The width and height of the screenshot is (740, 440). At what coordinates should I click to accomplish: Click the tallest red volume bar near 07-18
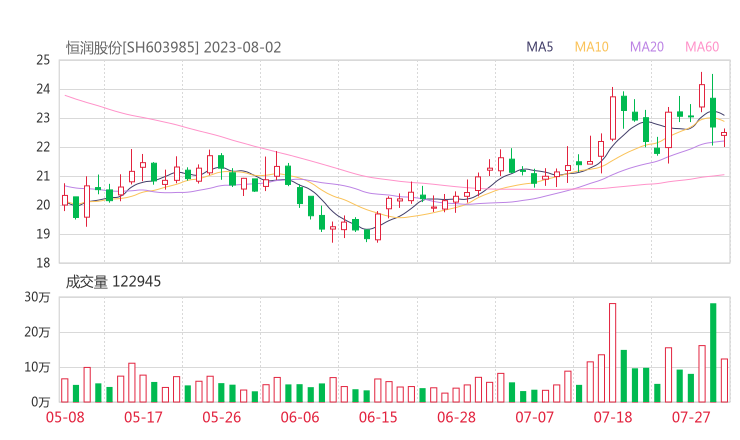point(613,353)
